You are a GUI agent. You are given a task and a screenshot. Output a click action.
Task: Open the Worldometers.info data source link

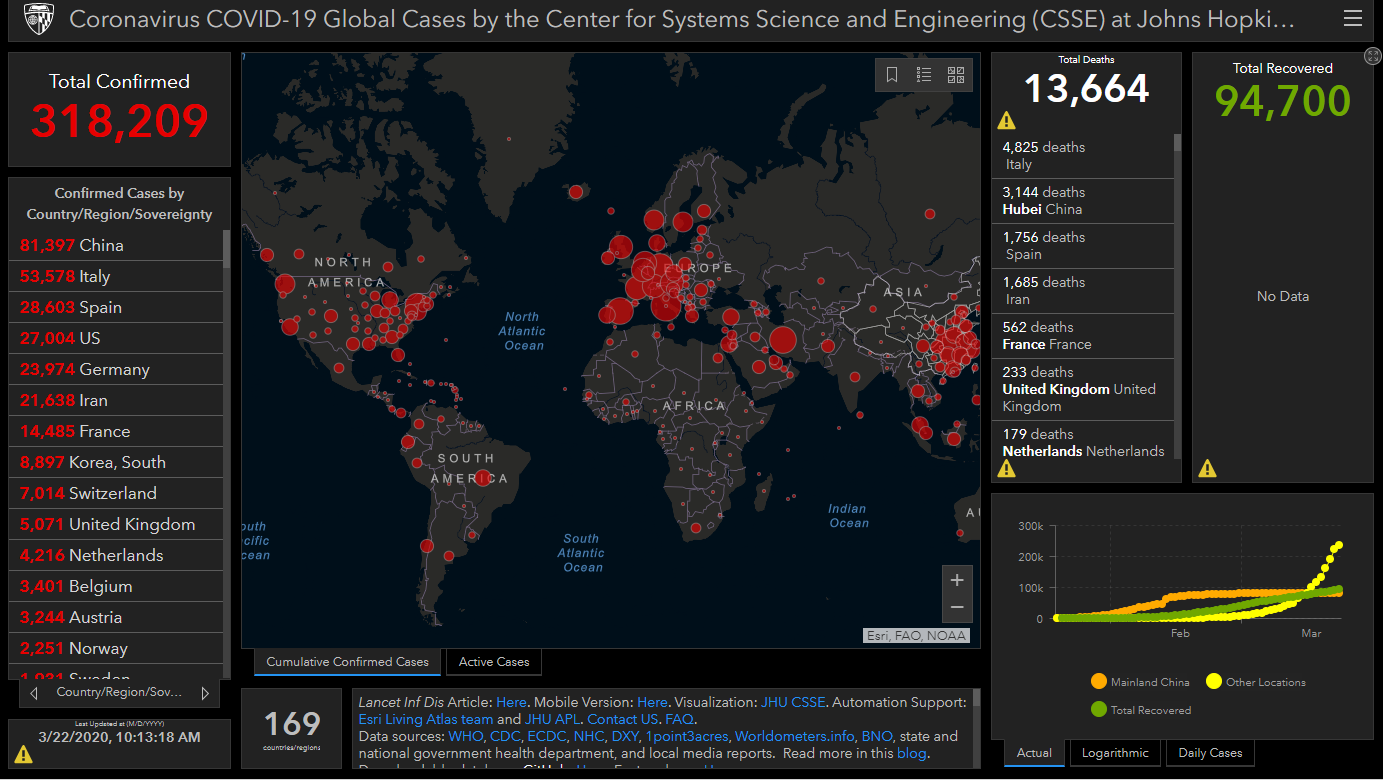point(794,736)
